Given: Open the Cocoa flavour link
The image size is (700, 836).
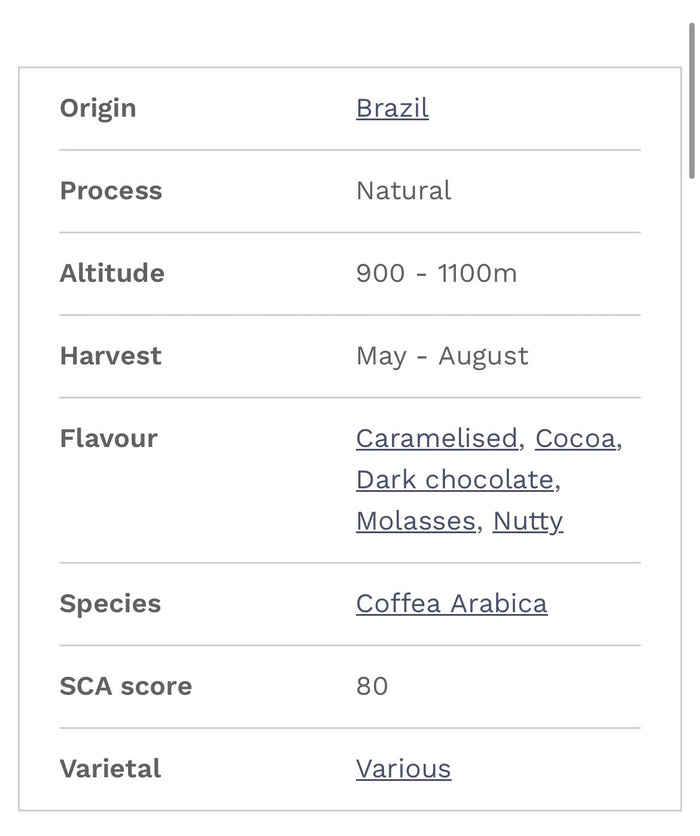Looking at the screenshot, I should click(576, 439).
